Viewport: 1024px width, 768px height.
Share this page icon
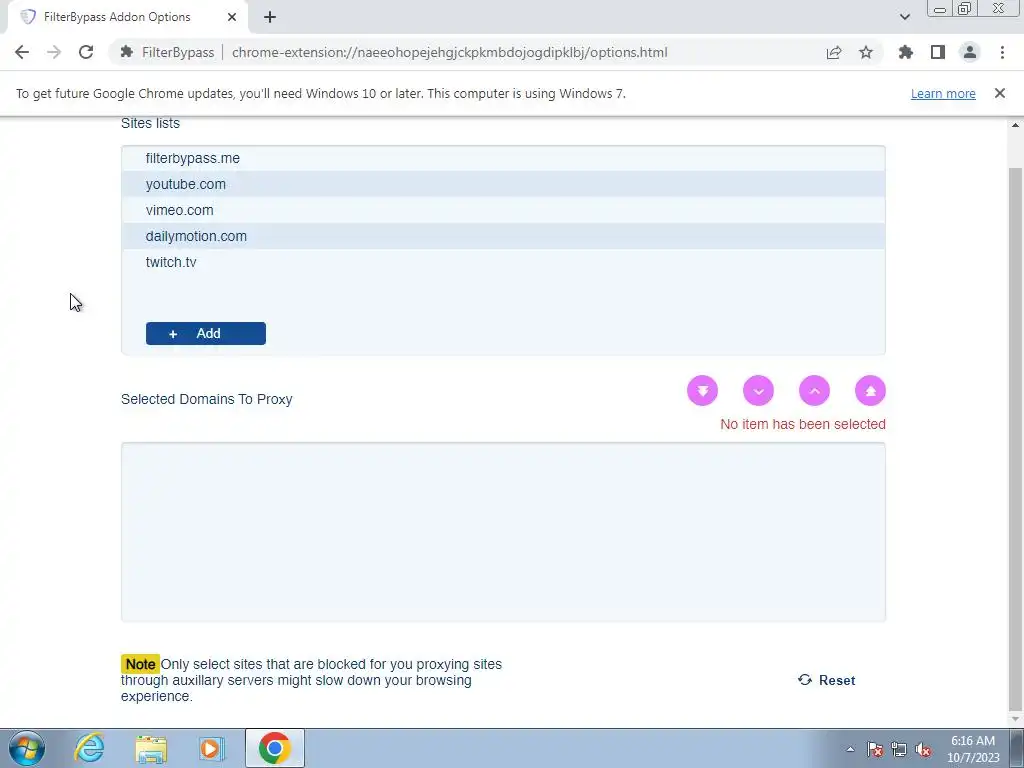(x=834, y=52)
